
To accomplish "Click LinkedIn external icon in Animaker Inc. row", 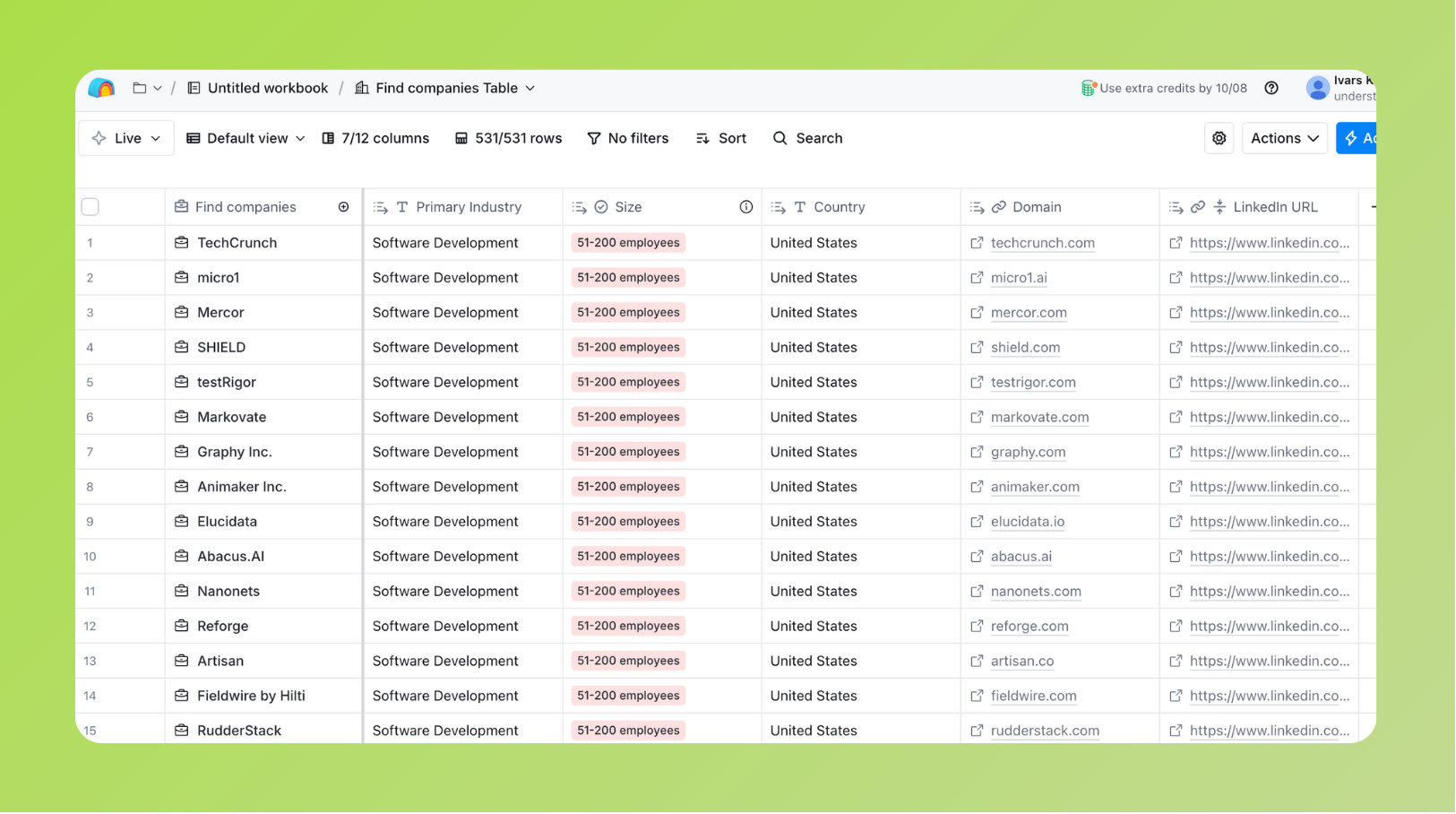I will click(1176, 487).
